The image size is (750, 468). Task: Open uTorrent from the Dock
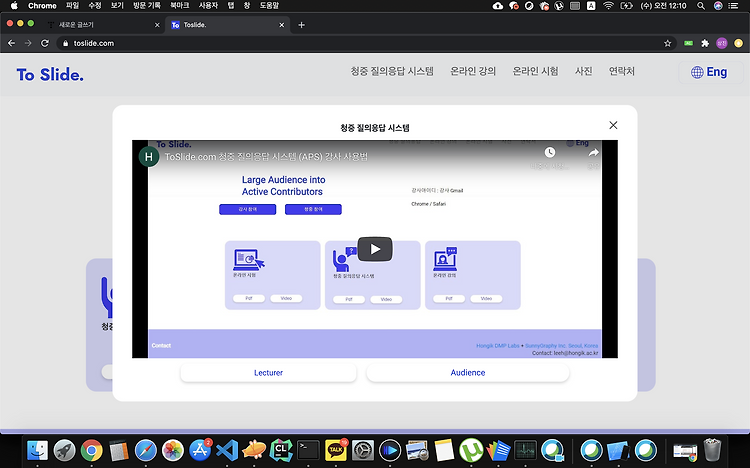(x=471, y=450)
